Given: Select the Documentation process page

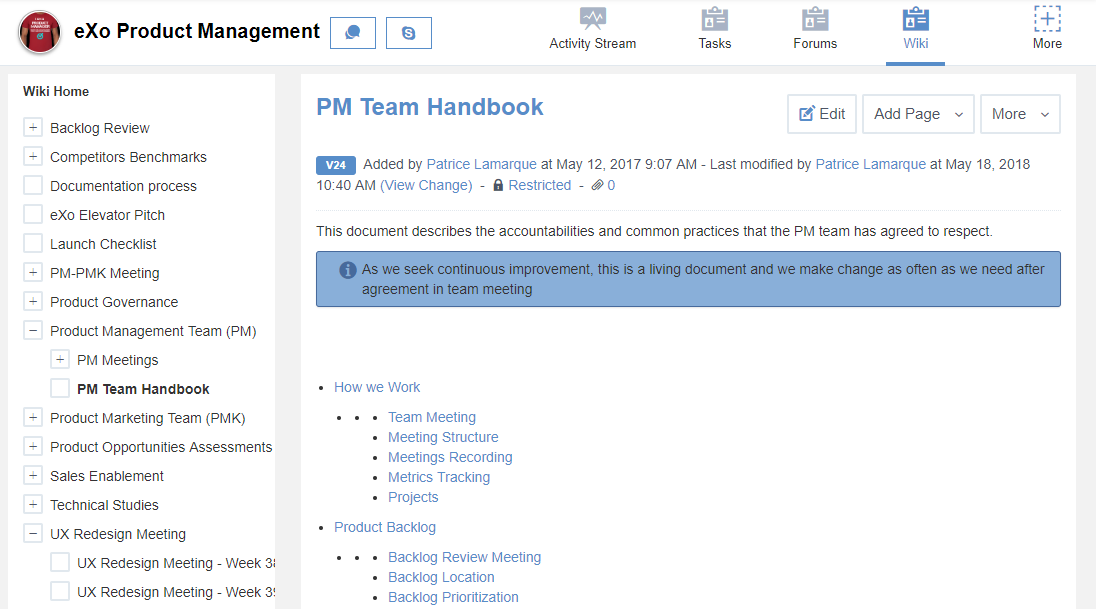Looking at the screenshot, I should (124, 186).
